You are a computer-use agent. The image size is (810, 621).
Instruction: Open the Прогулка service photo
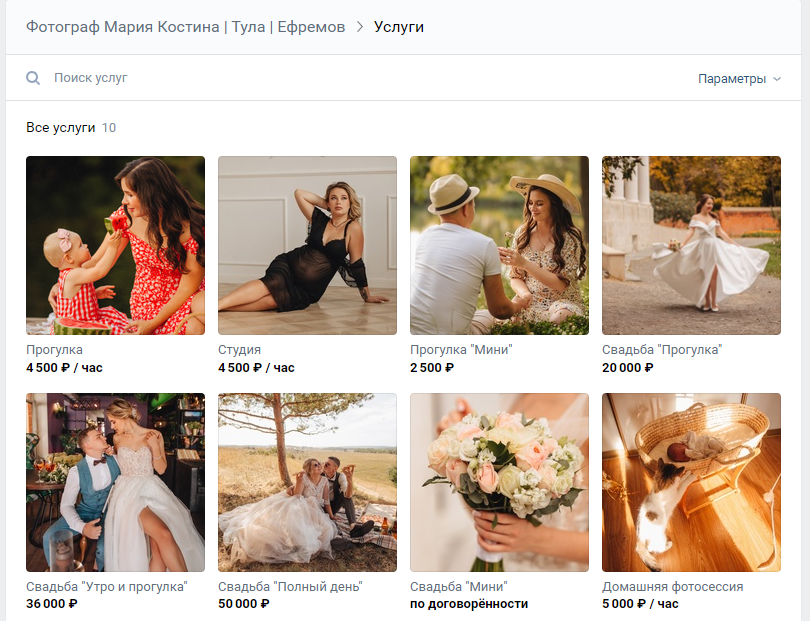click(x=115, y=245)
